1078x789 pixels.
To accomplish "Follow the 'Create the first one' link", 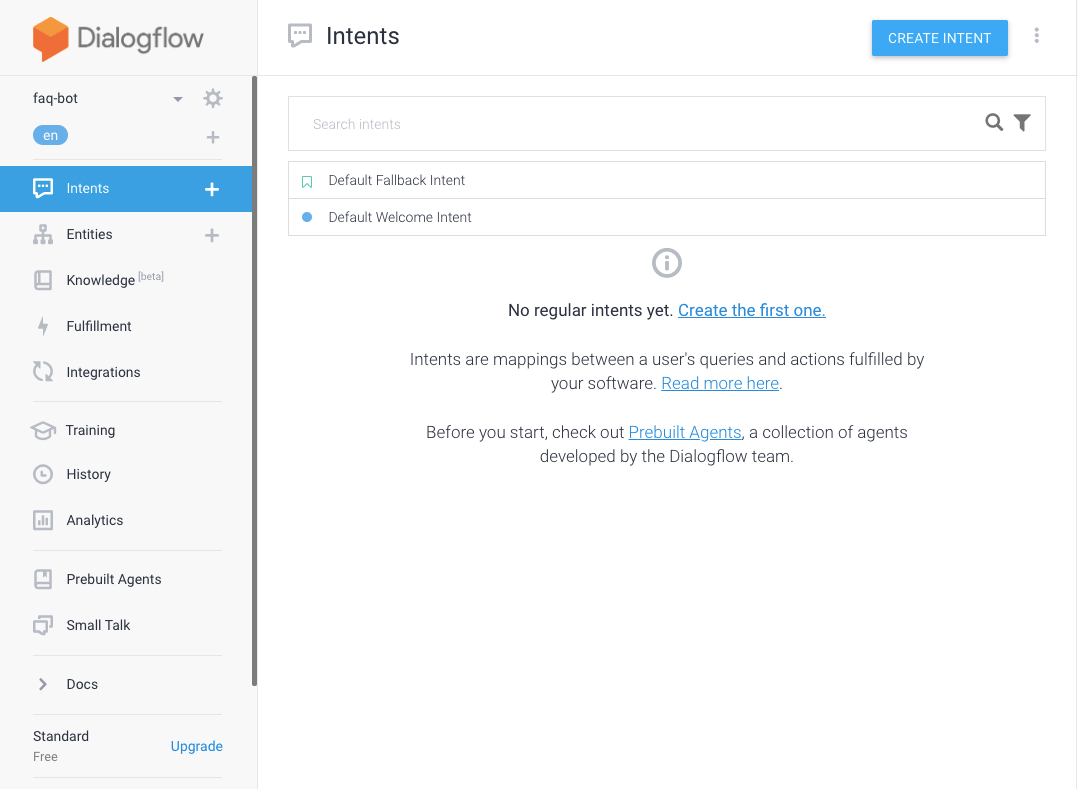I will (751, 310).
